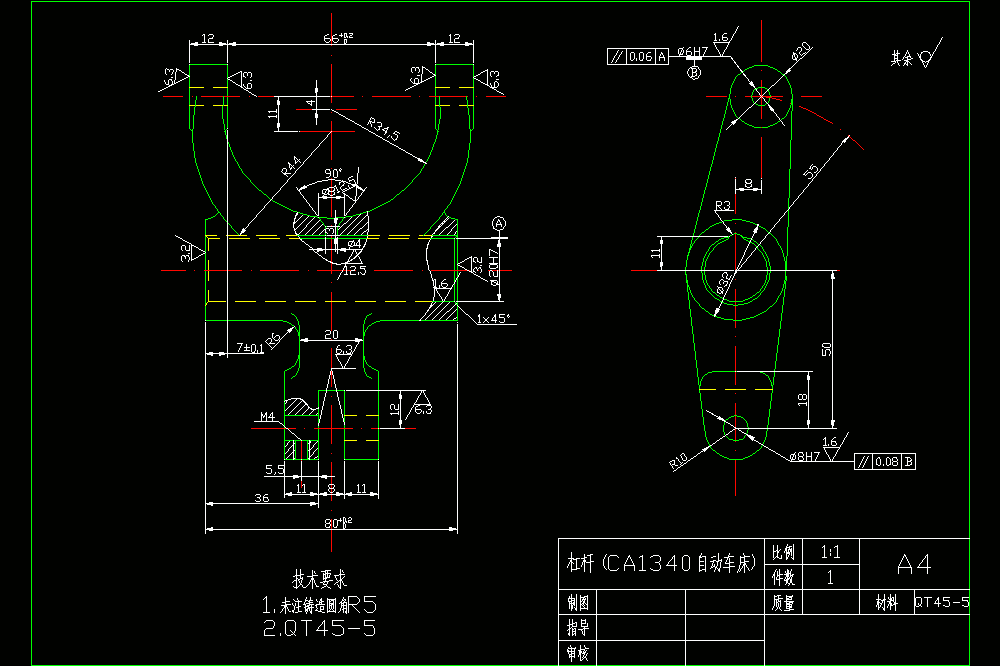
Task: Click the 55 aligned dimension text
Action: pyautogui.click(x=811, y=172)
